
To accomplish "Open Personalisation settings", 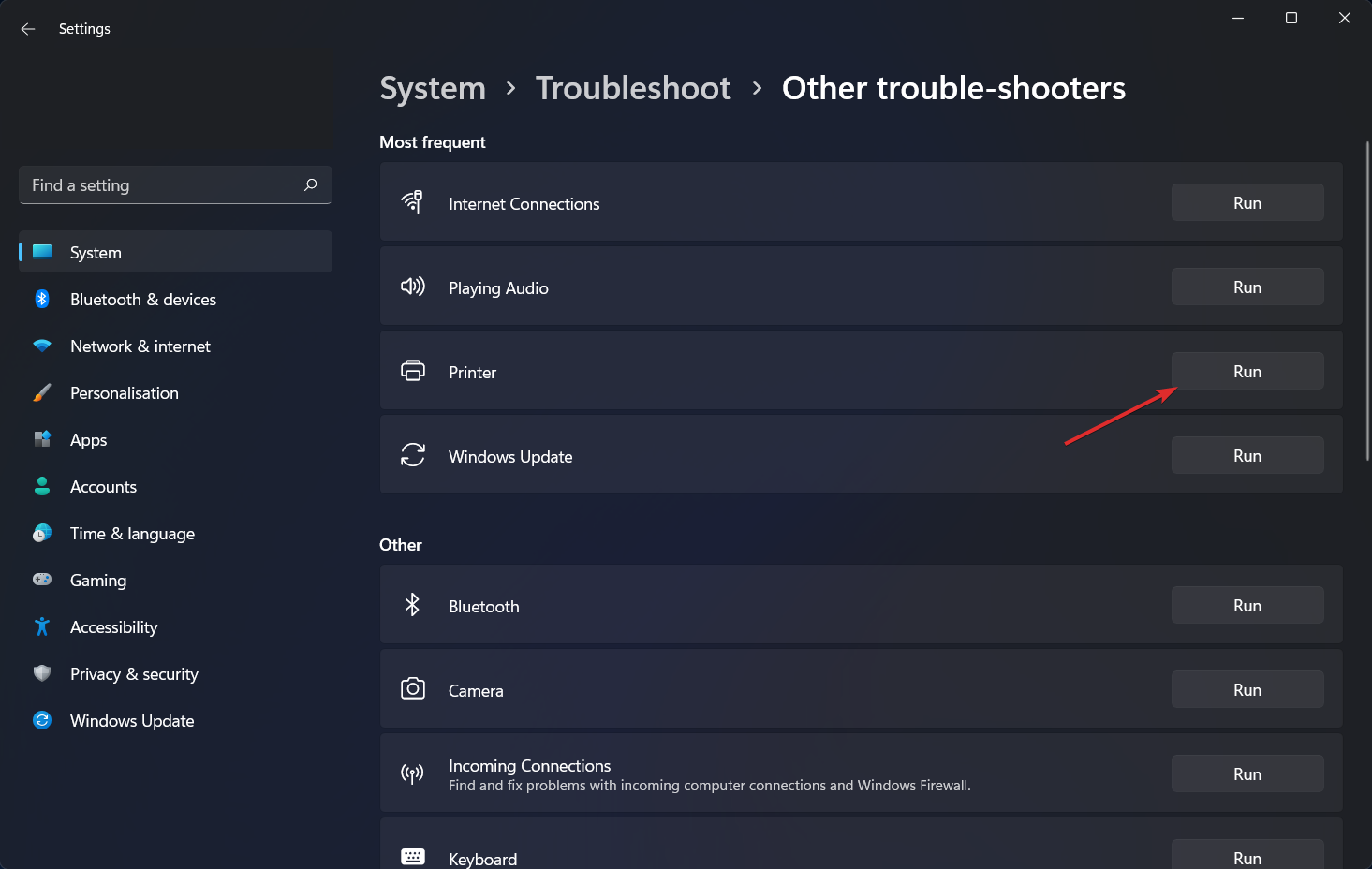I will [x=175, y=392].
